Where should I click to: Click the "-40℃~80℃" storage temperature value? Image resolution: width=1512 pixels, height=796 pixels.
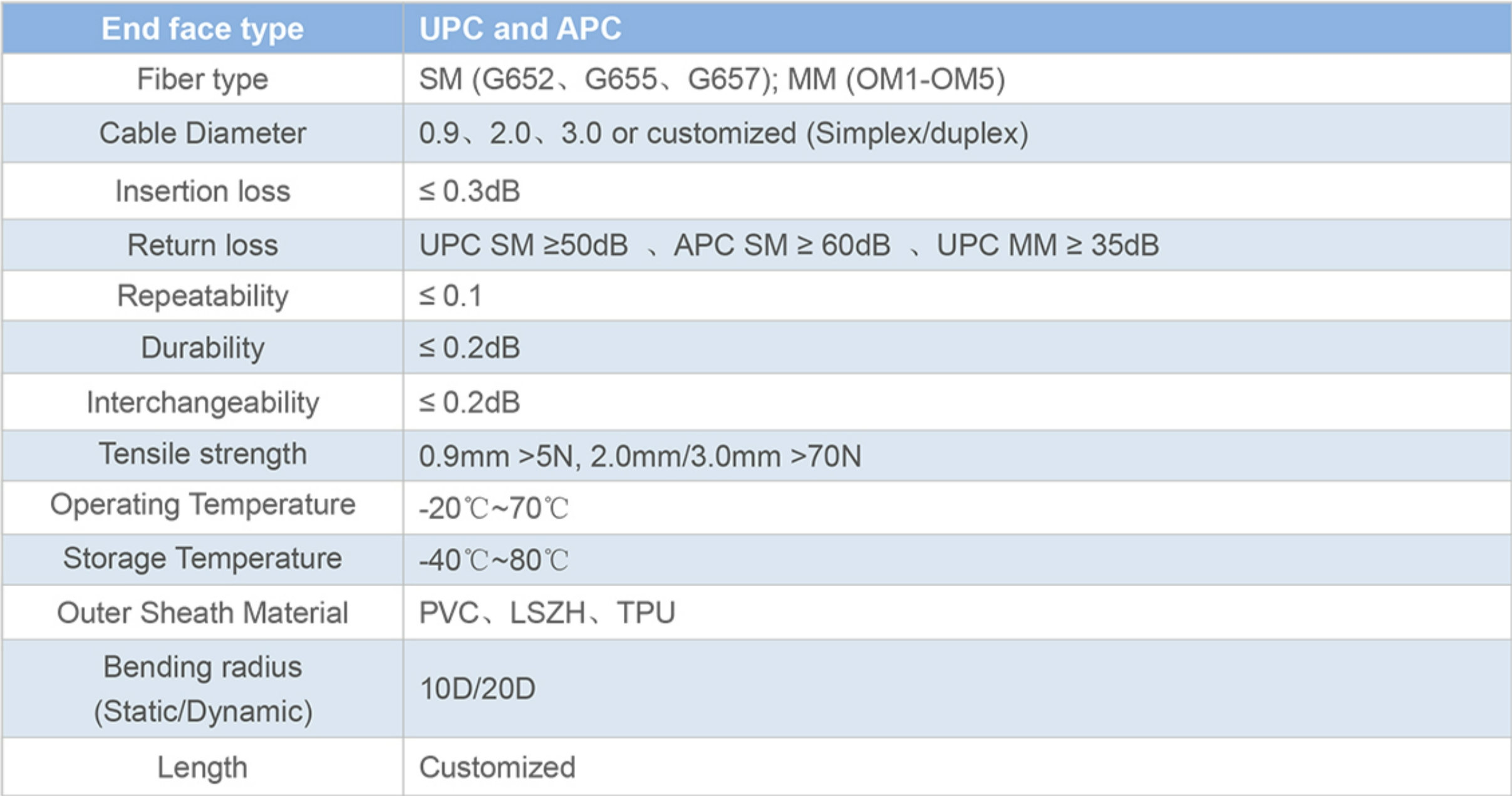(x=494, y=560)
